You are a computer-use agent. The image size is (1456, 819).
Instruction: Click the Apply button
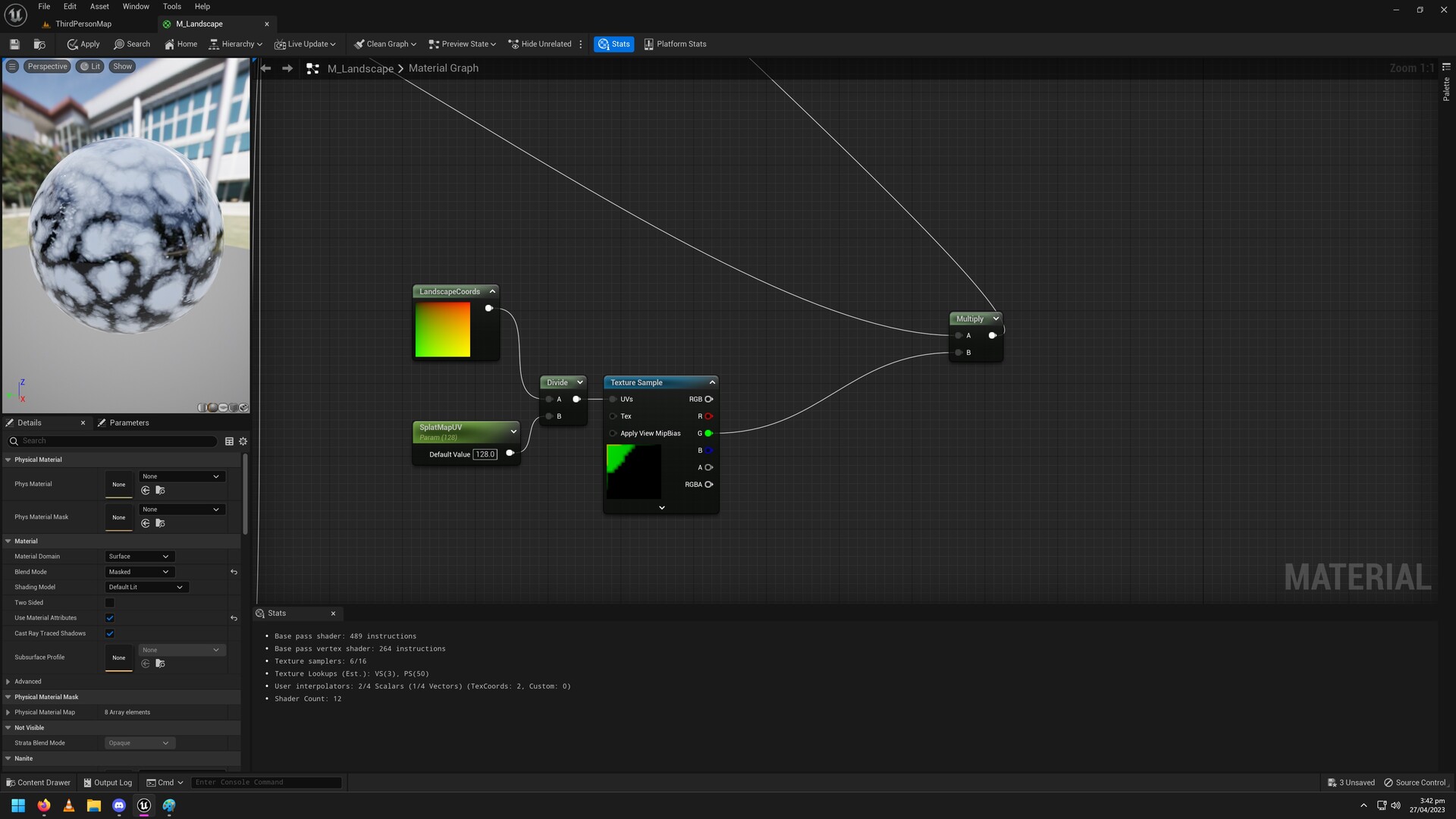click(83, 43)
